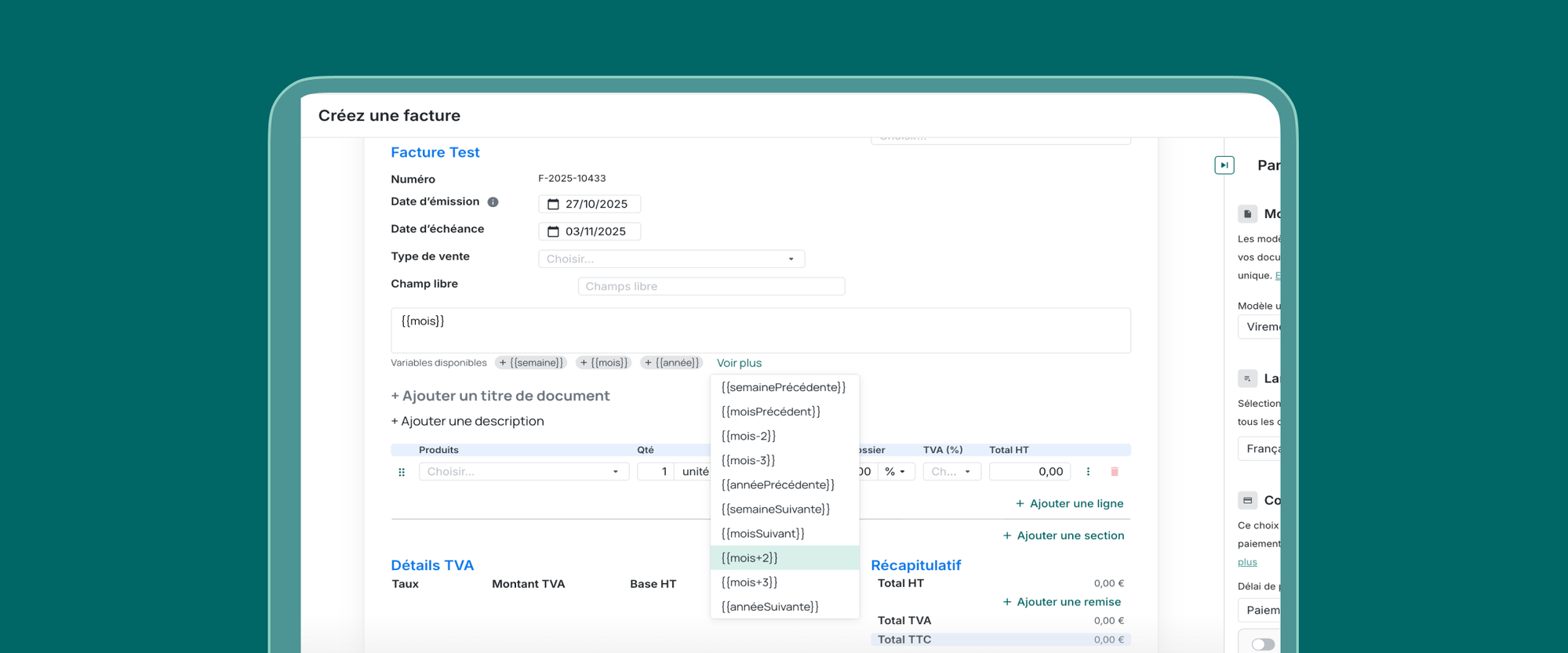Collapse the right side panel

pos(1224,165)
